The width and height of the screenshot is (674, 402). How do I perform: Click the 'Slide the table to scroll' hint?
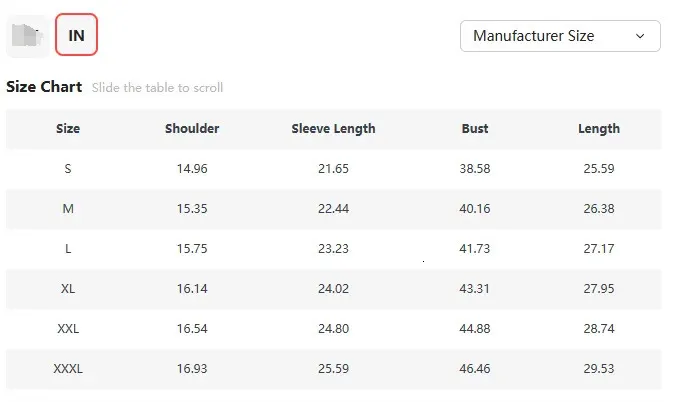pos(157,88)
